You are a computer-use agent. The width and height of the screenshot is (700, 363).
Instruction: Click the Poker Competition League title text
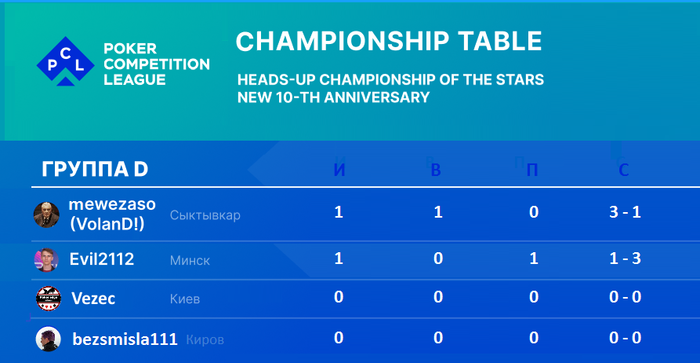[157, 64]
